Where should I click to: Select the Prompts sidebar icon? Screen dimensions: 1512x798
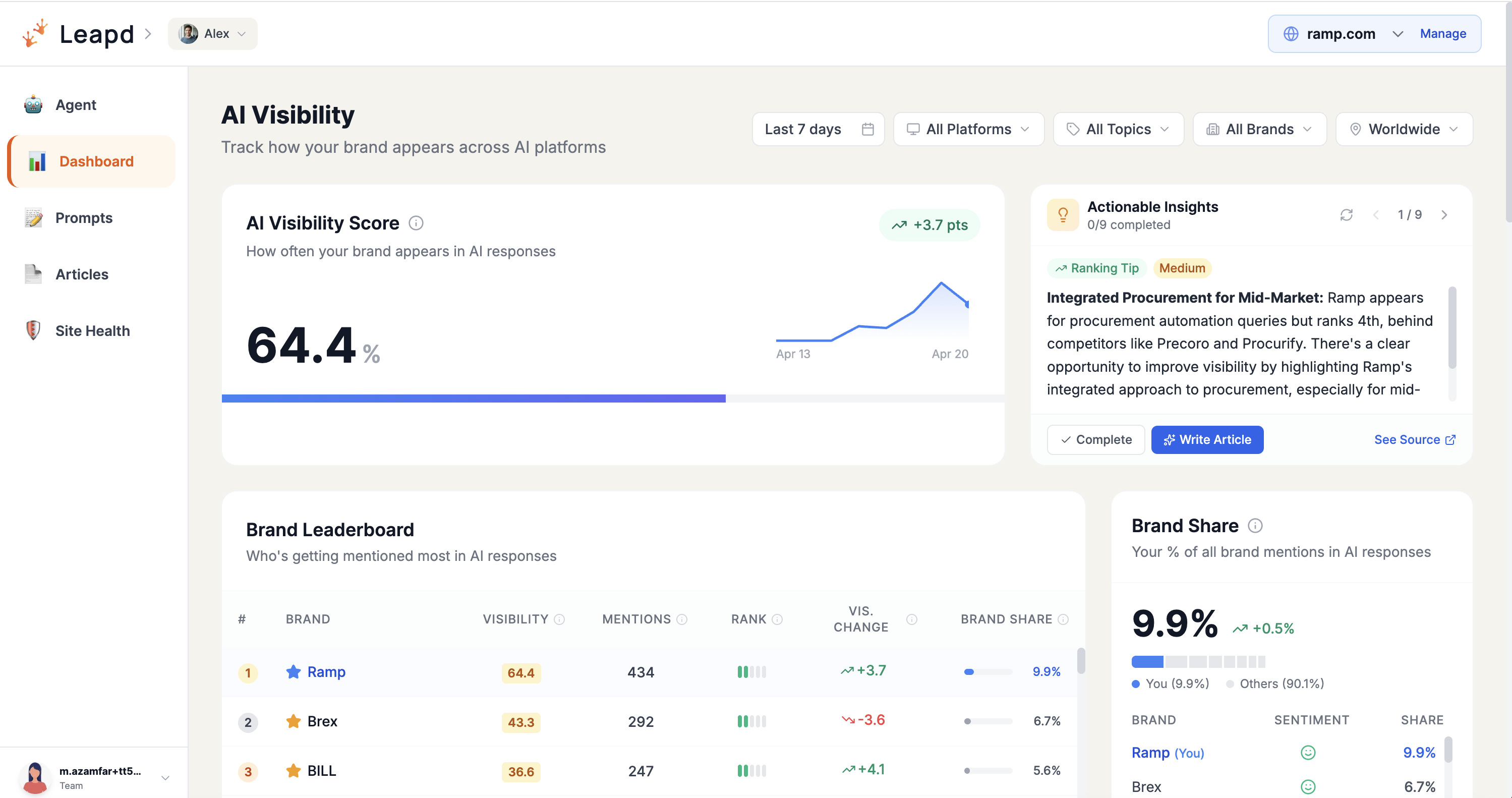coord(33,217)
